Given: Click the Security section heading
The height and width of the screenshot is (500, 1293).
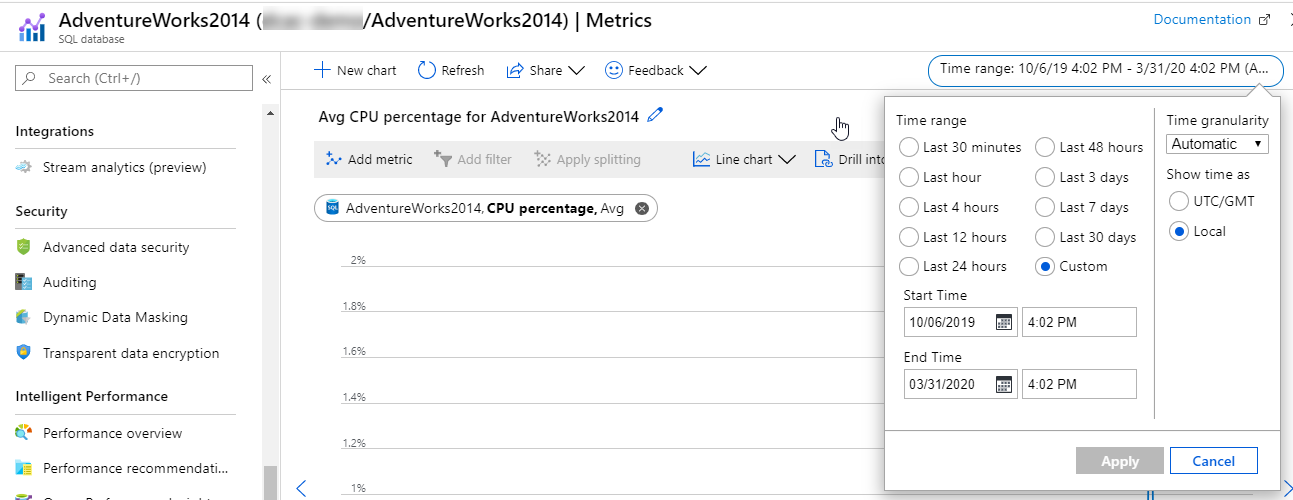Looking at the screenshot, I should coord(42,211).
